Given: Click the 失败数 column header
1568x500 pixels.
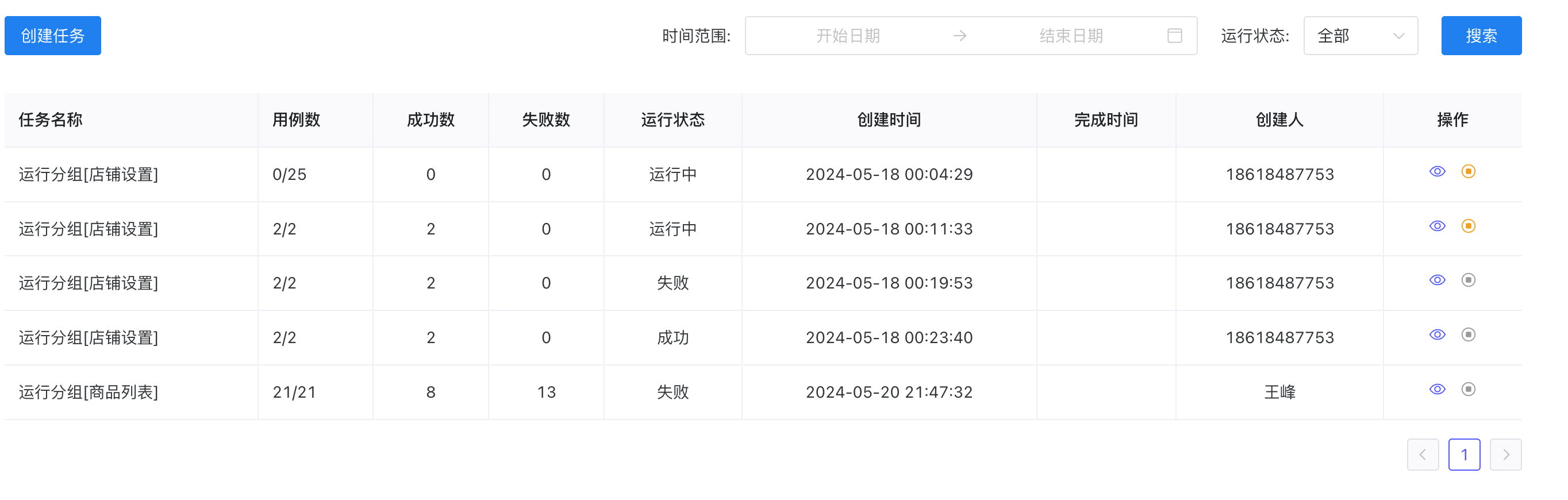Looking at the screenshot, I should (x=546, y=120).
